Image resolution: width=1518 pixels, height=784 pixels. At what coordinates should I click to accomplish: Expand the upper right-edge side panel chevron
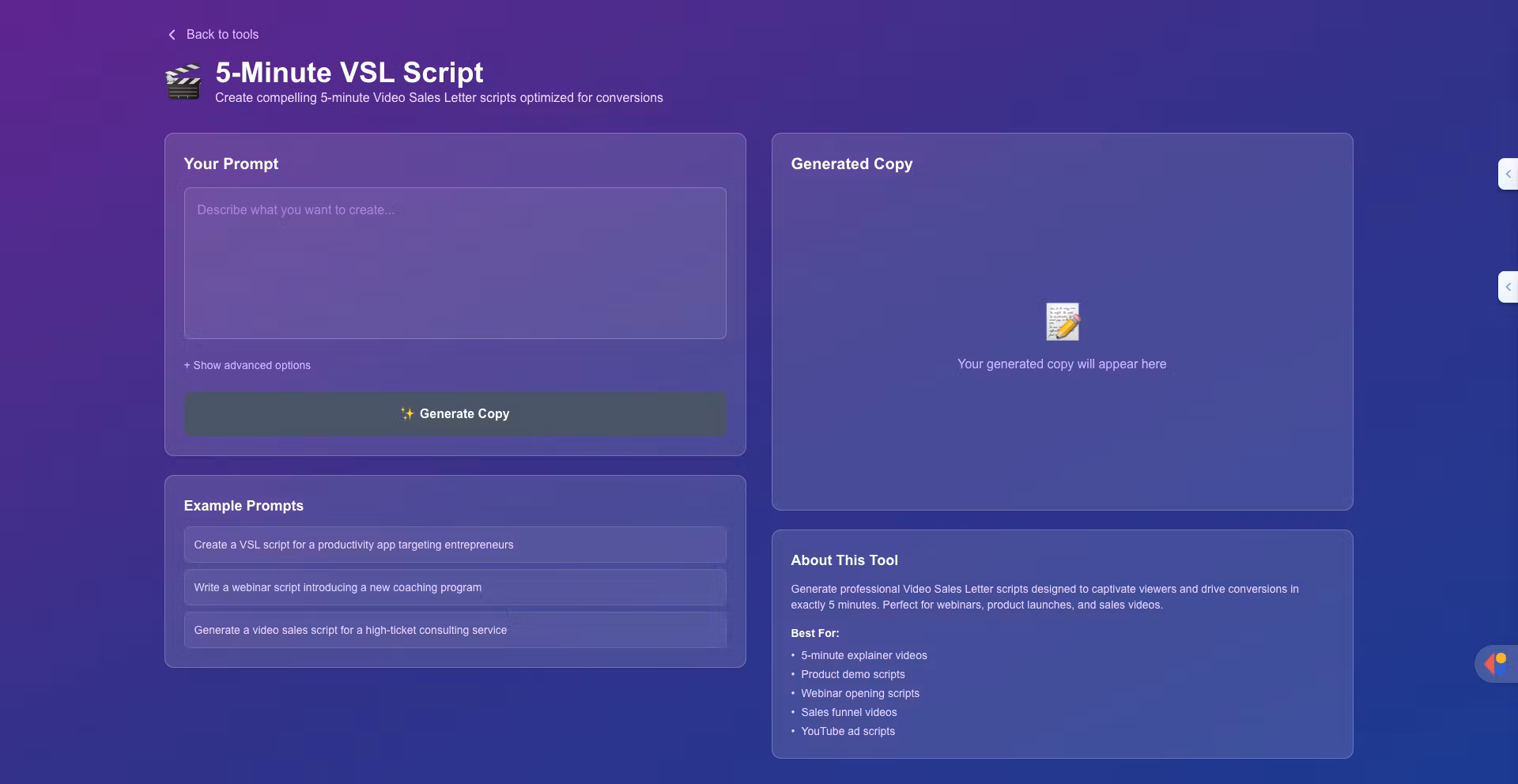coord(1508,174)
